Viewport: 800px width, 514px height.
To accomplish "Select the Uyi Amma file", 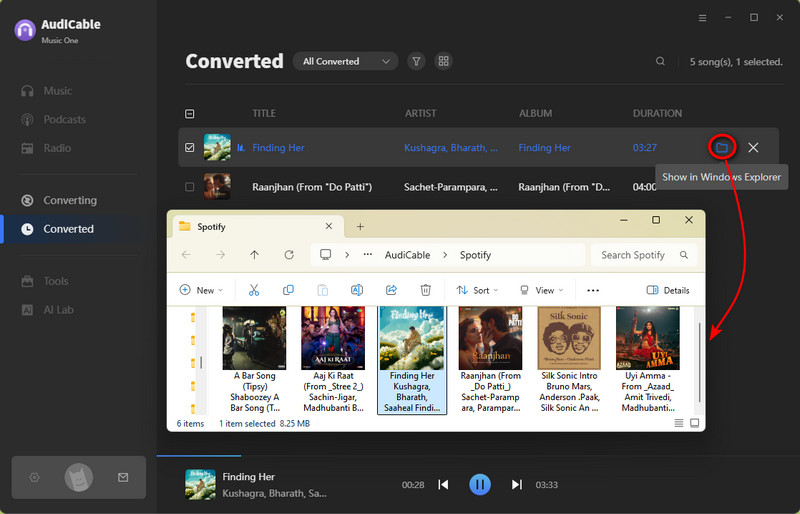I will pos(647,360).
